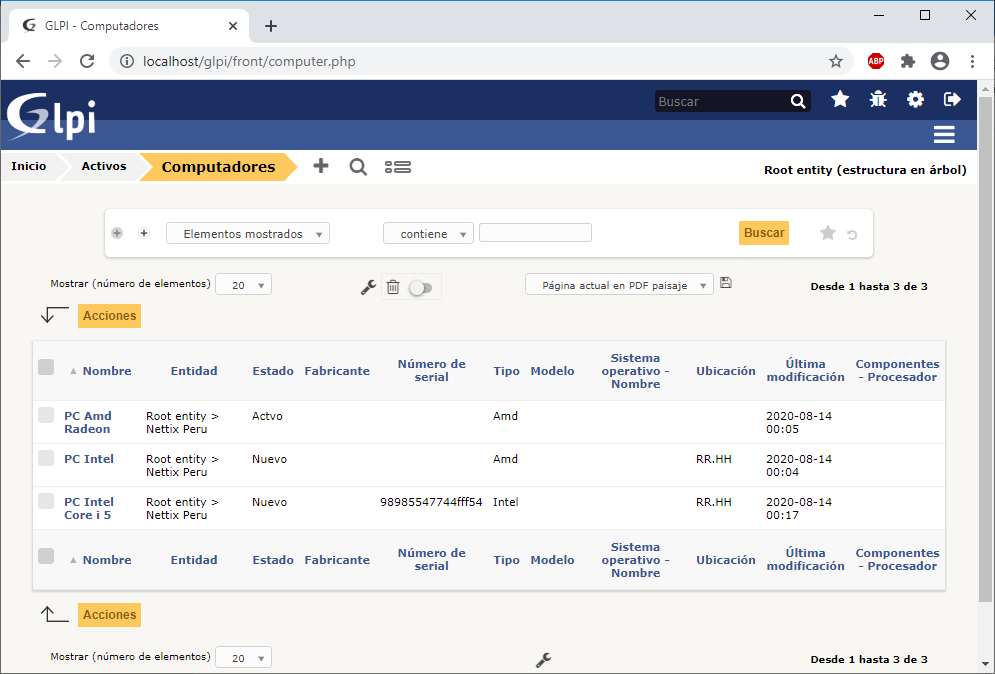
Task: Click the trash bin icon
Action: [x=393, y=287]
